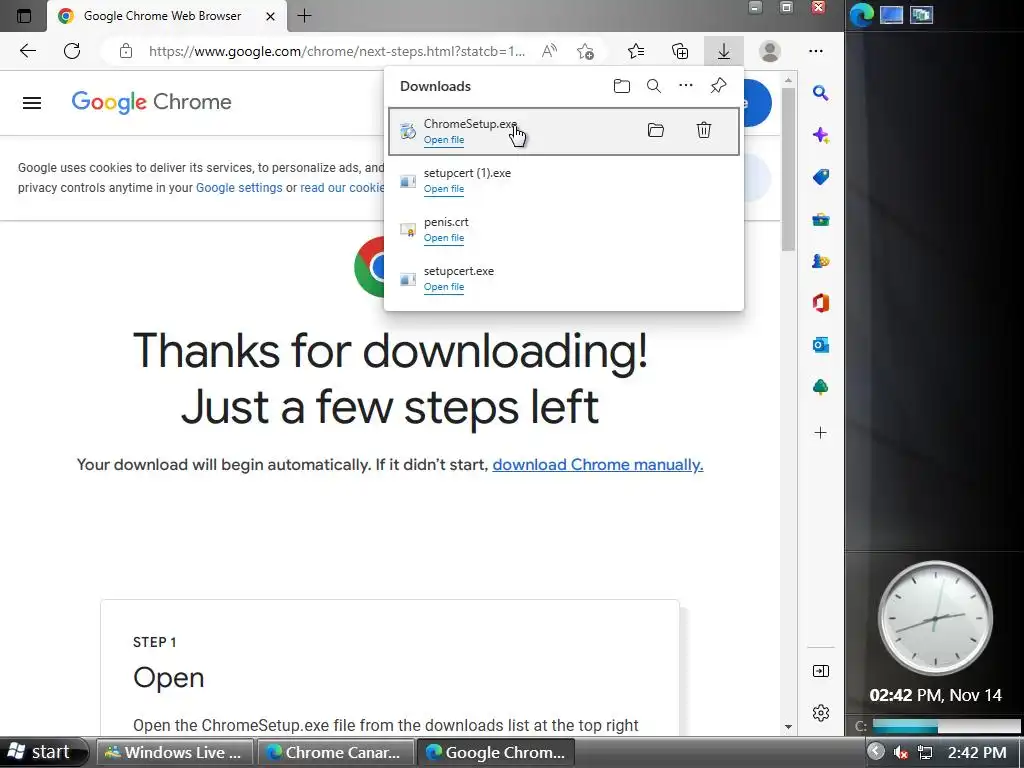Click the page scroll-down arrow
Viewport: 1024px width, 768px height.
pos(788,726)
